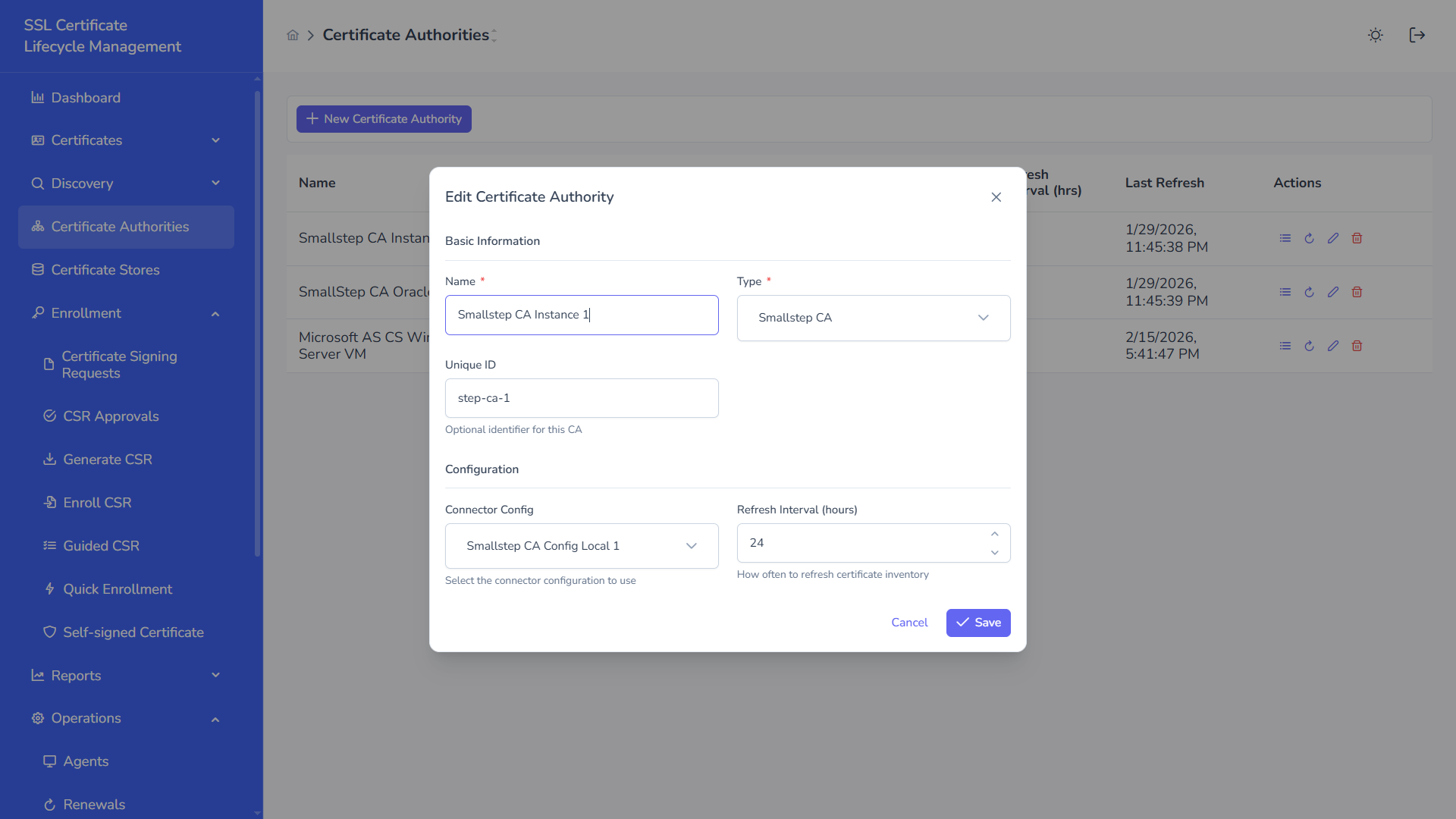Close the Edit Certificate Authority dialog

point(996,197)
